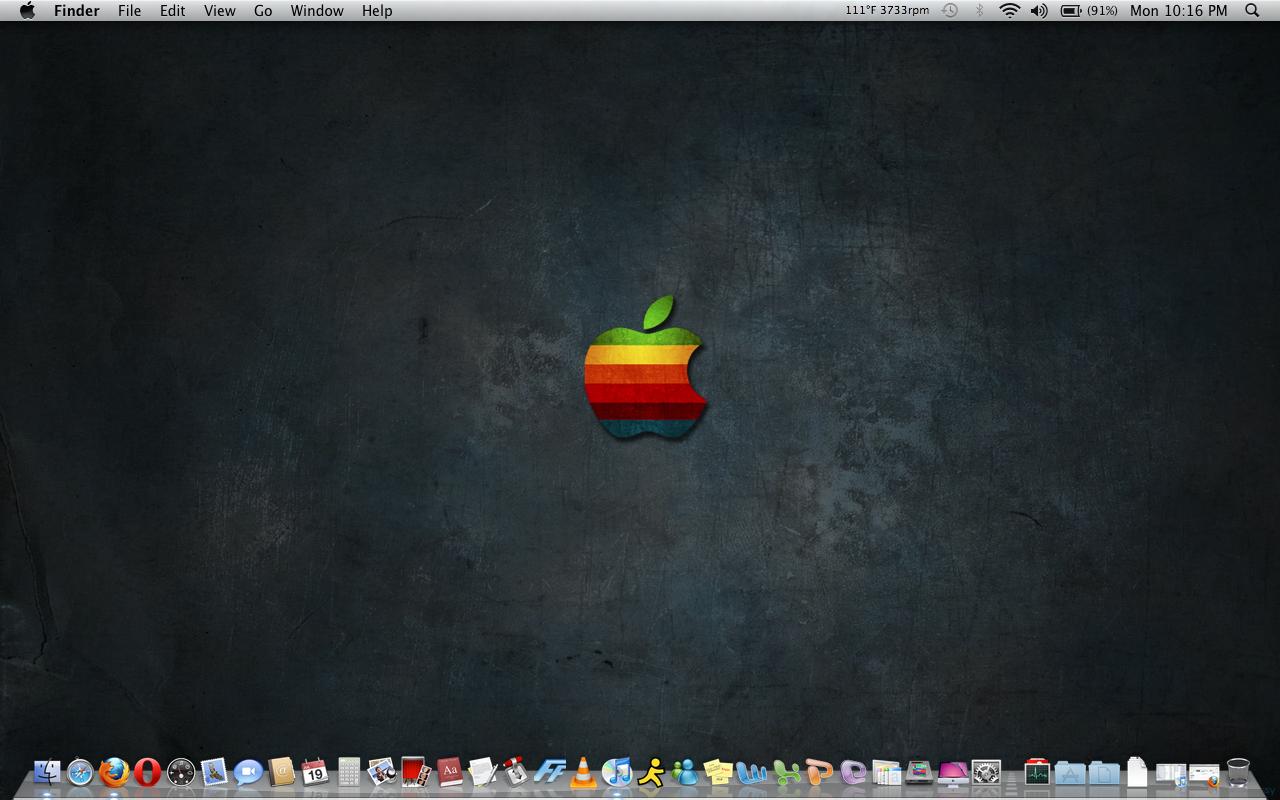Open the Applications folder stack
Image resolution: width=1280 pixels, height=800 pixels.
point(1070,772)
